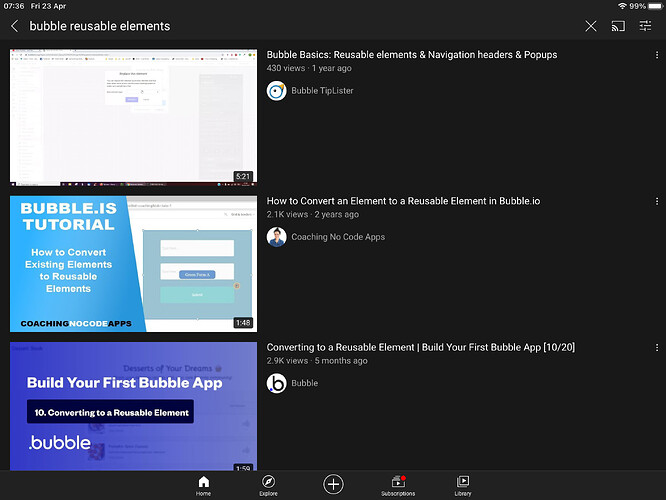Play the Build Your First Bubble App thumbnail
This screenshot has height=500, width=666.
click(133, 406)
